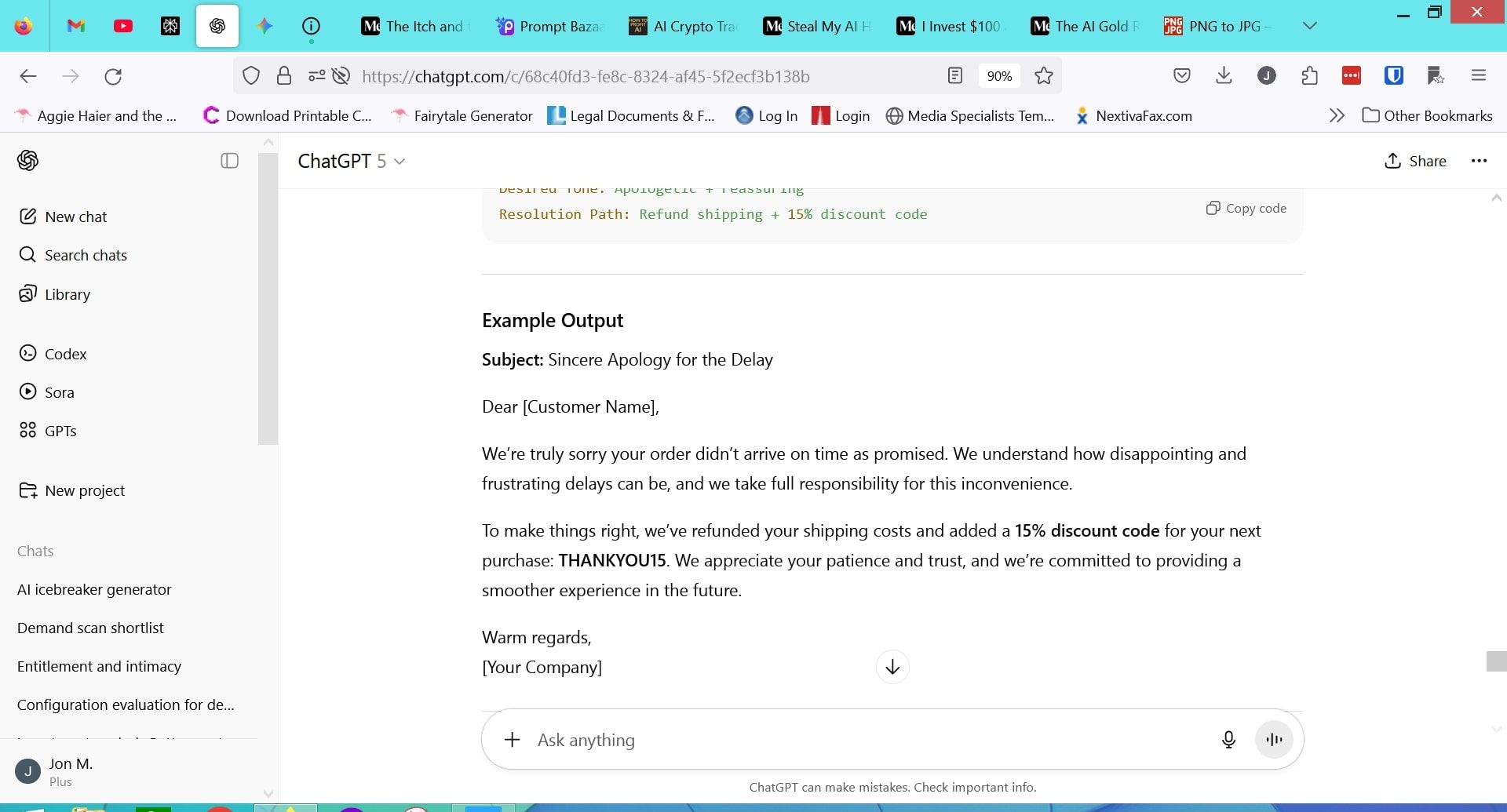Click the Ask anything input field

coord(863,739)
